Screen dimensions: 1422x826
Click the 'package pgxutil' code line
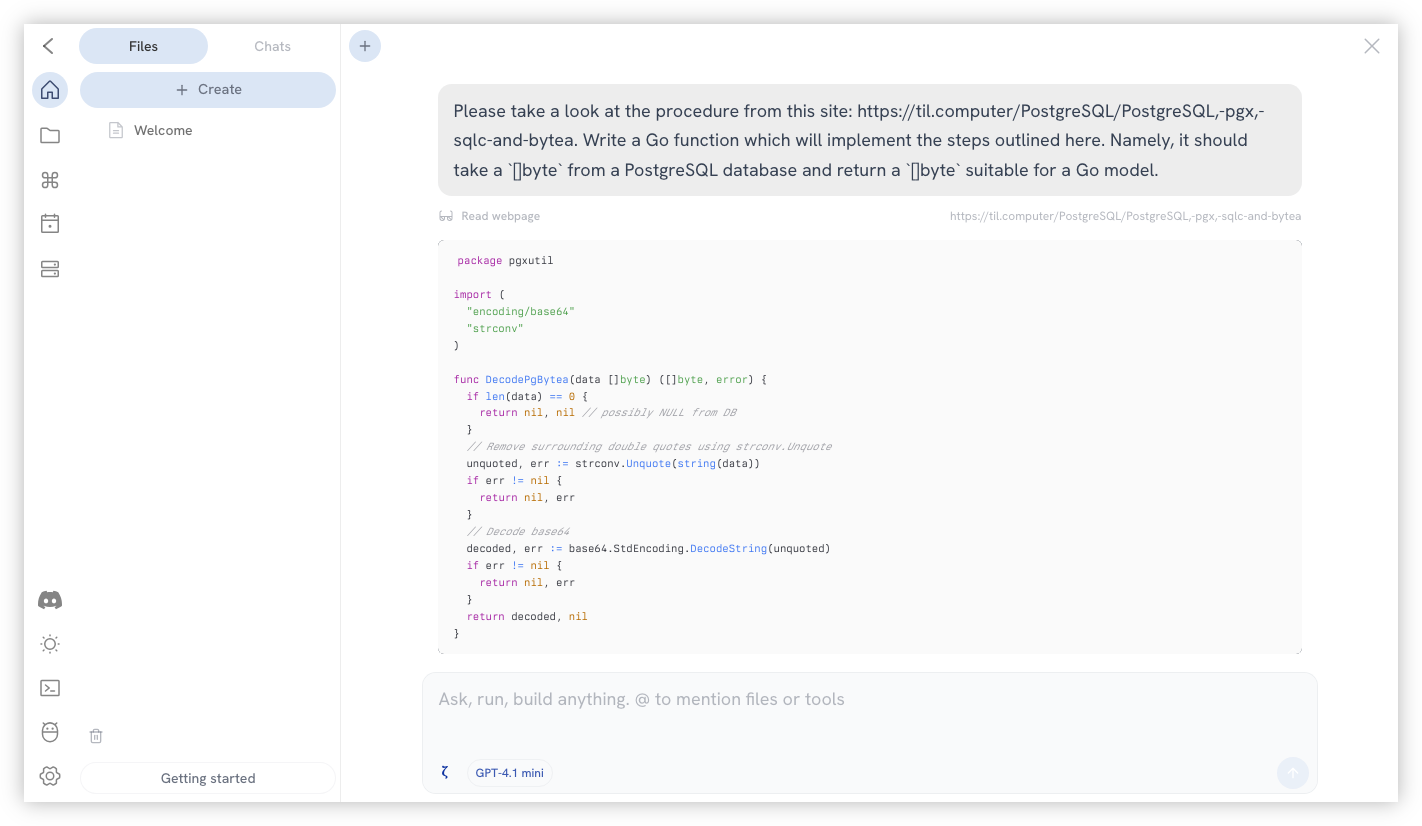(505, 261)
